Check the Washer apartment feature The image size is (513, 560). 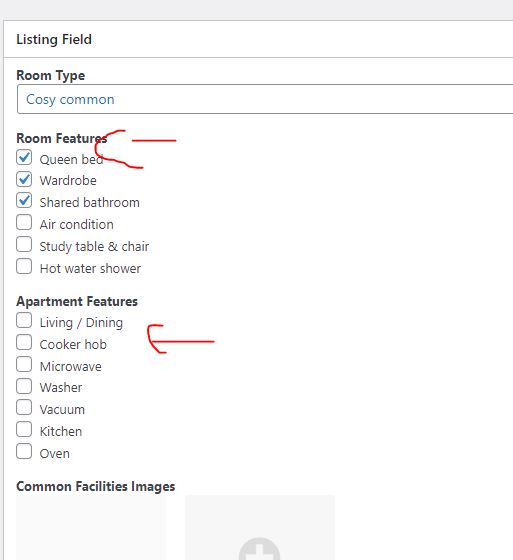coord(24,386)
